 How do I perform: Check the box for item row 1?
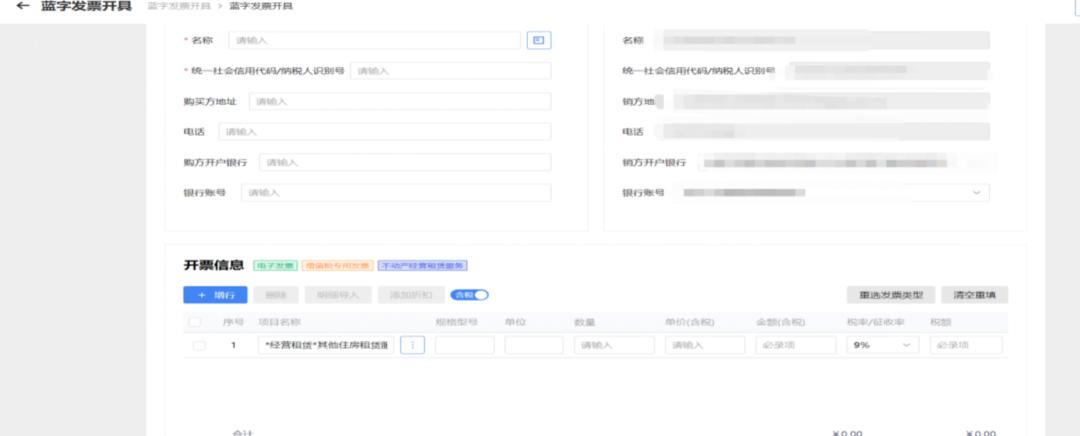coord(199,346)
